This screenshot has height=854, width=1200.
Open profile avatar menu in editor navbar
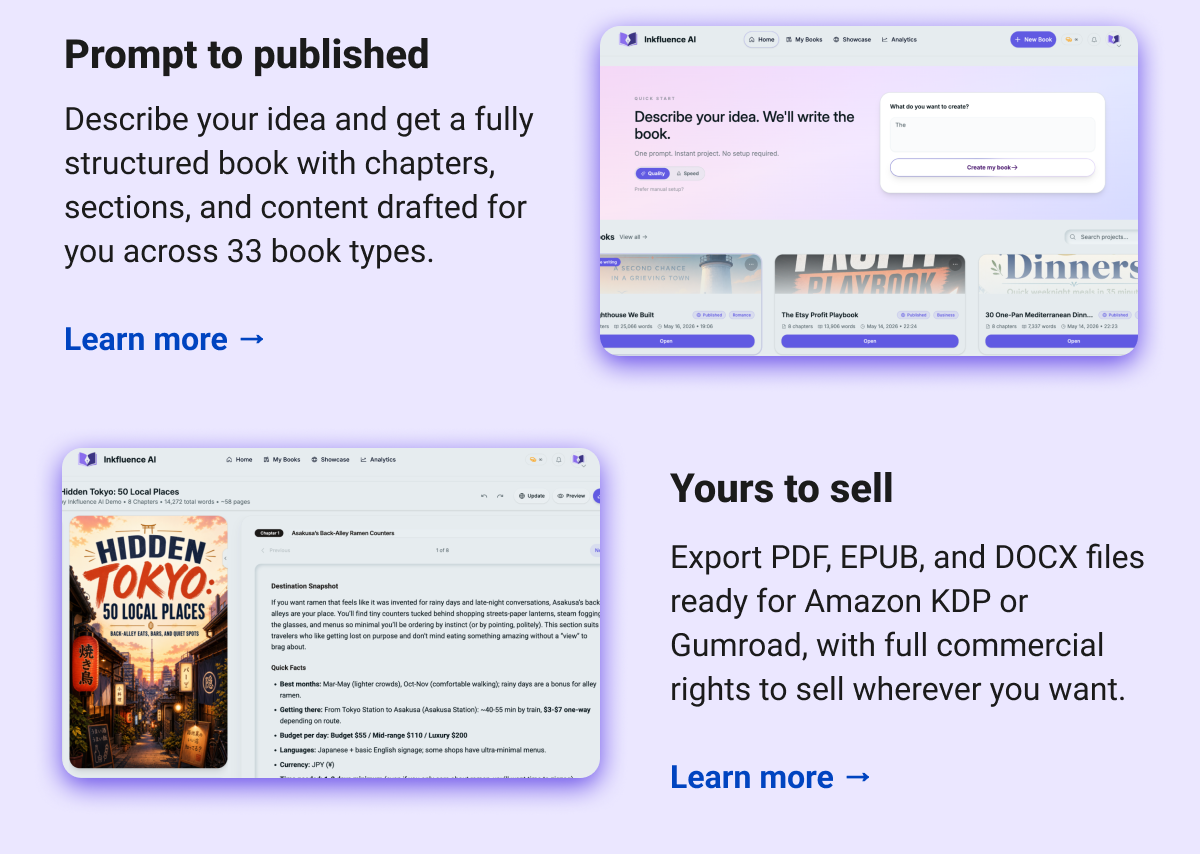(579, 460)
